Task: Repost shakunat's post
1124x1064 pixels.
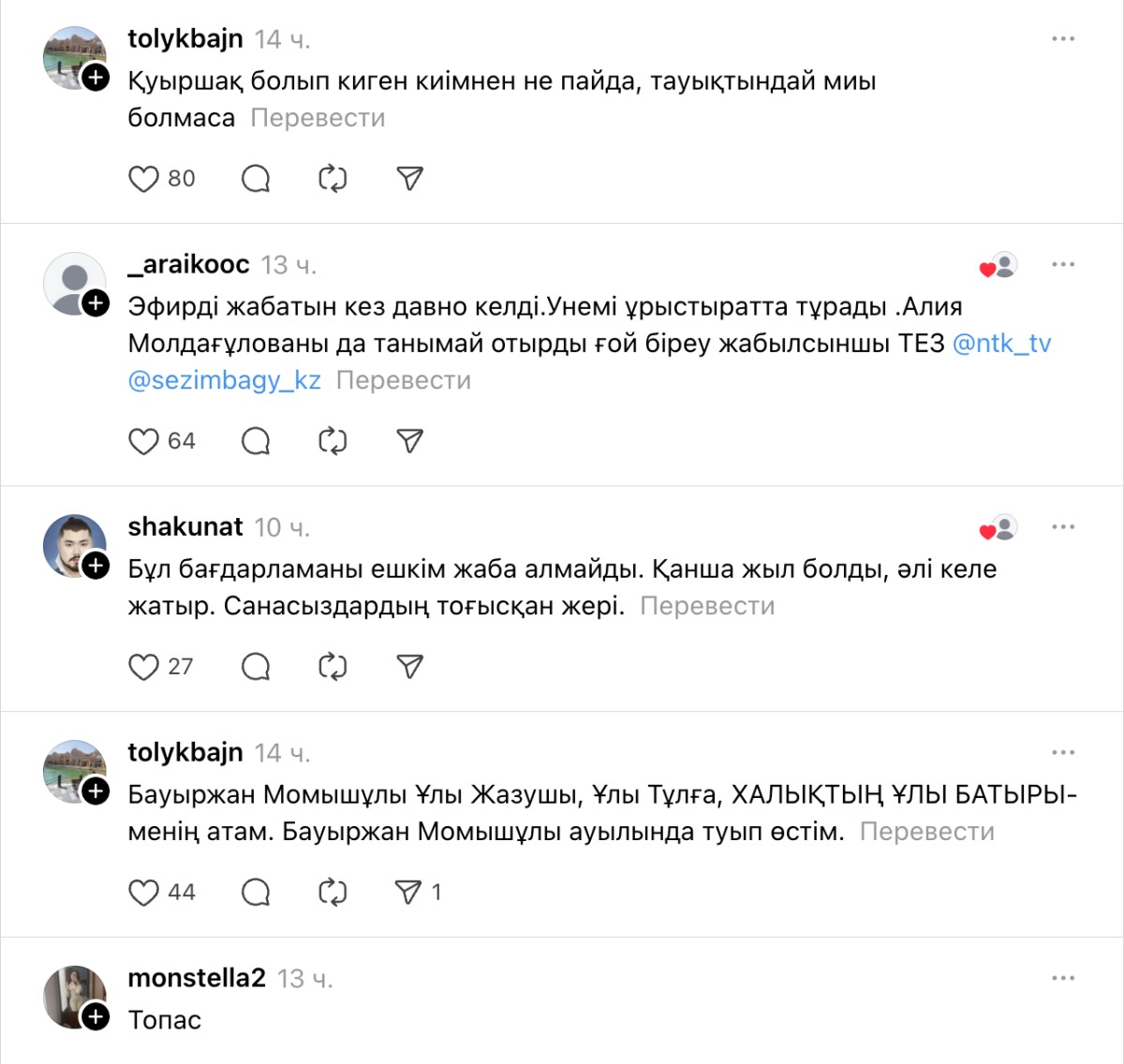Action: click(333, 667)
